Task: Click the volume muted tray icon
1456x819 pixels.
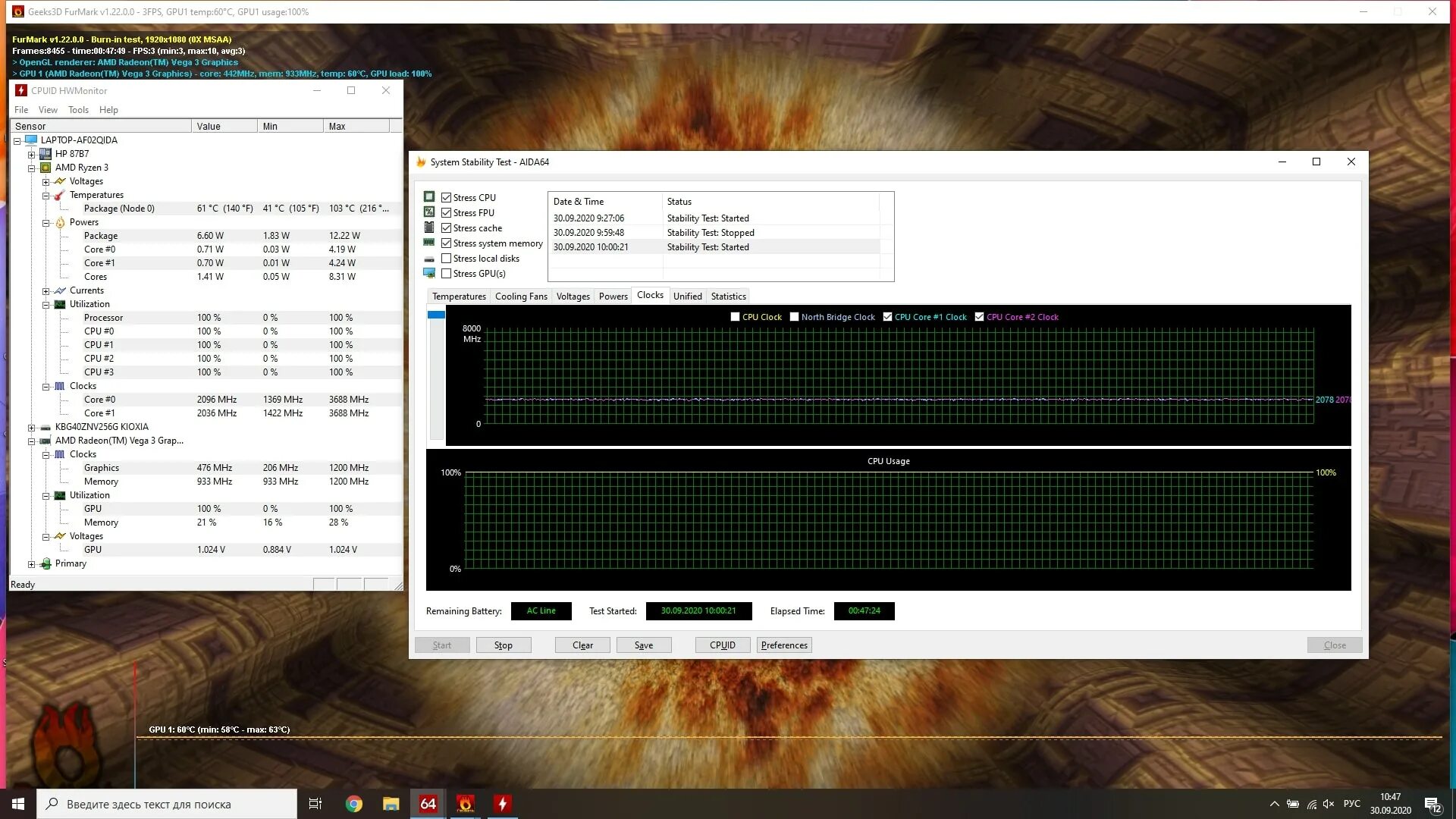Action: click(1329, 804)
